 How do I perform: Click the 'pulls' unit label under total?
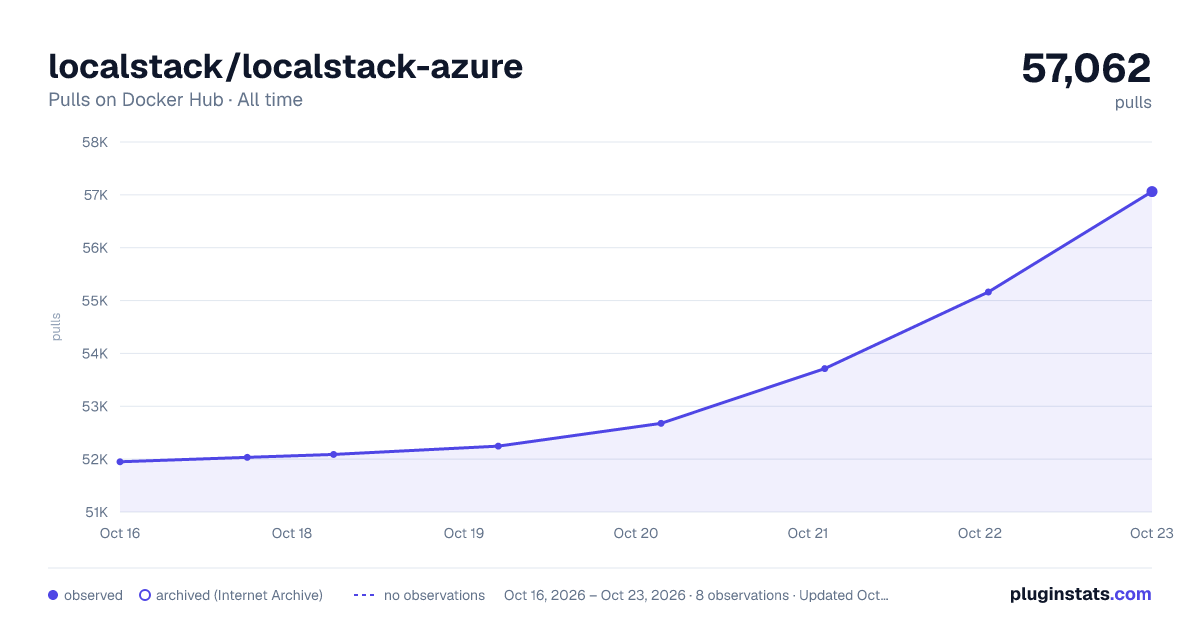tap(1133, 102)
